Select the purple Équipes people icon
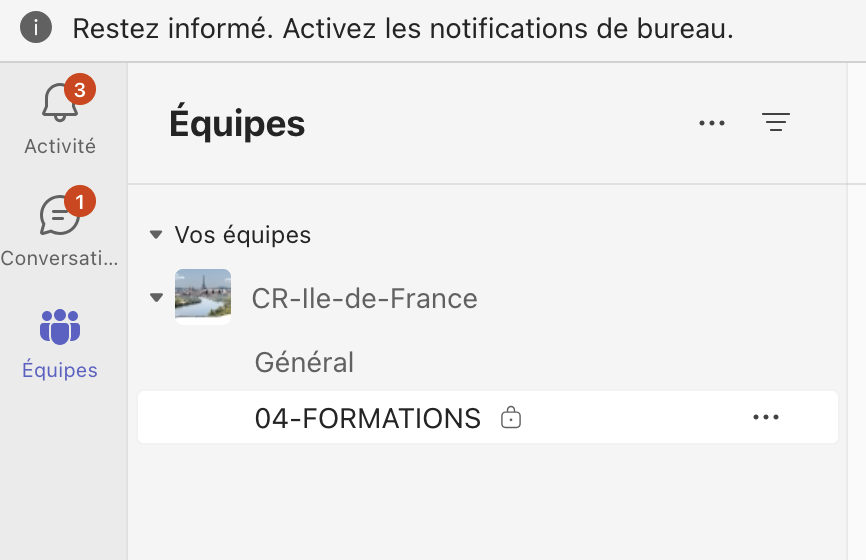This screenshot has width=866, height=560. tap(60, 326)
